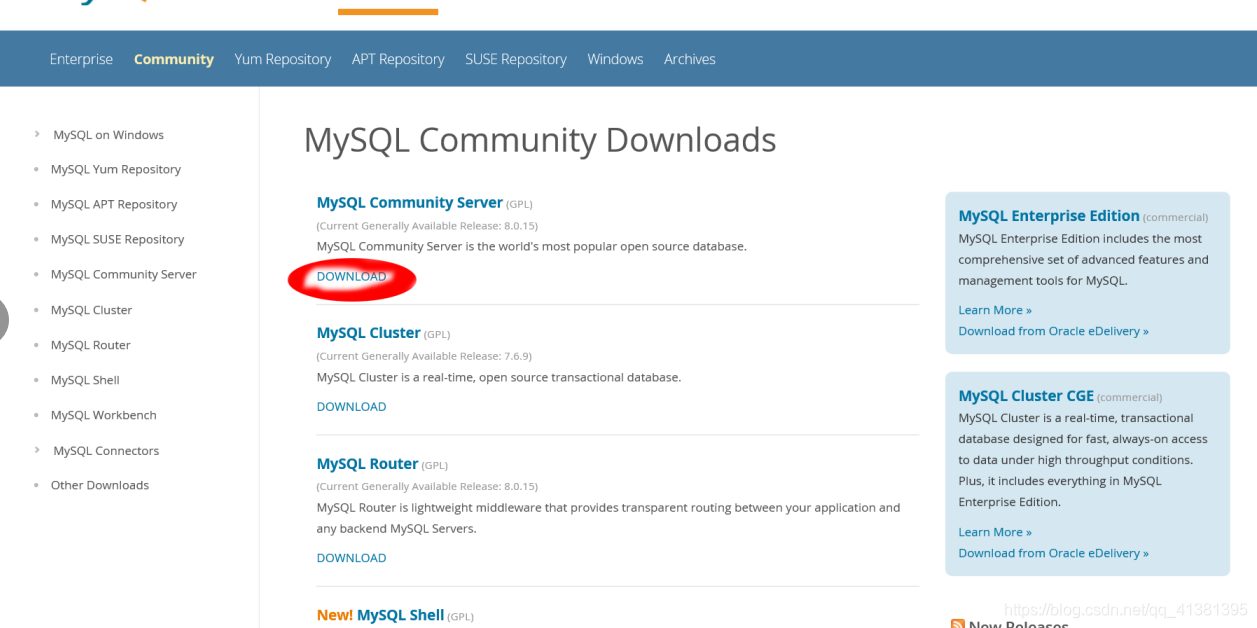The image size is (1257, 628).
Task: Open MySQL APT Repository sidebar link
Action: tap(114, 204)
